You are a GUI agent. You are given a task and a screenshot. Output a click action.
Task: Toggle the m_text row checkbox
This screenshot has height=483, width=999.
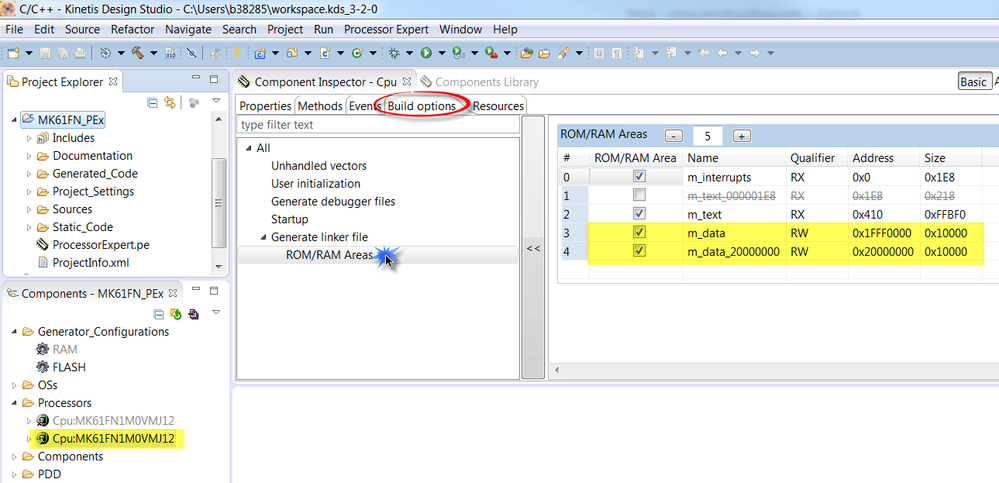click(639, 213)
